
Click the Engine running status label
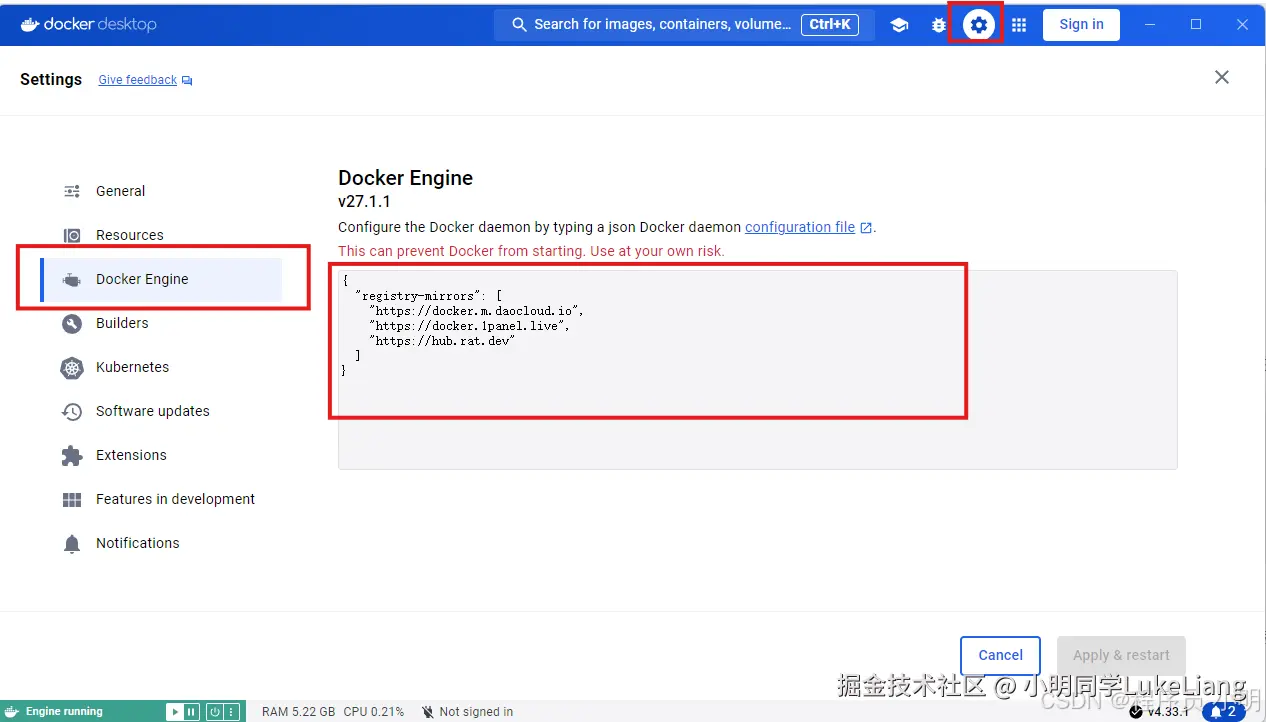pos(64,712)
